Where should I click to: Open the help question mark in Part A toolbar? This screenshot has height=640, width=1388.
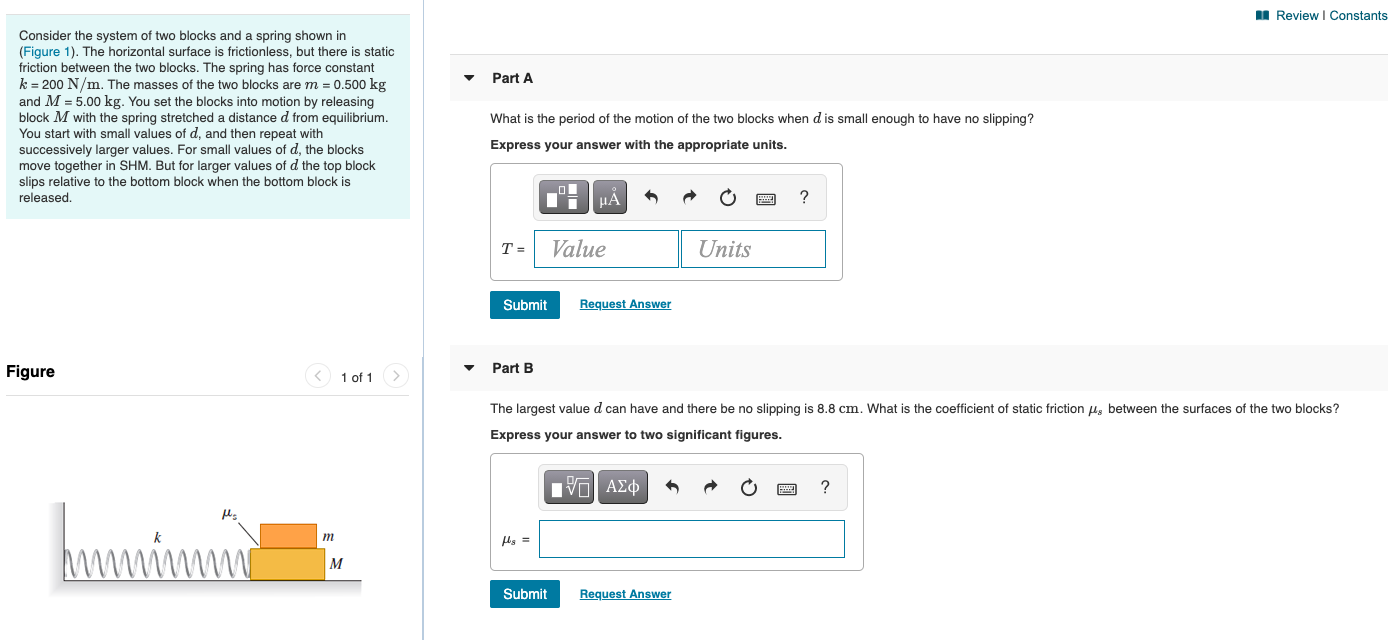pyautogui.click(x=803, y=197)
